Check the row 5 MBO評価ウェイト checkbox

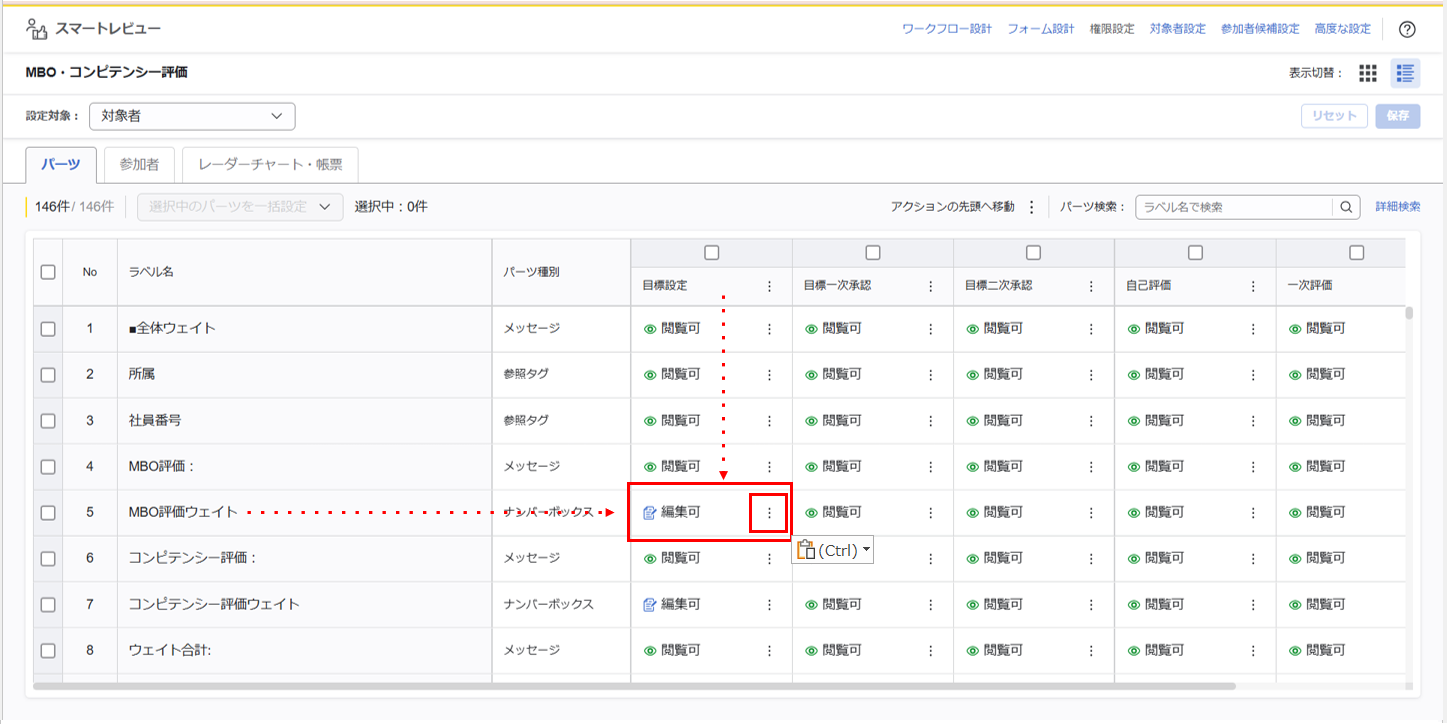click(x=48, y=513)
